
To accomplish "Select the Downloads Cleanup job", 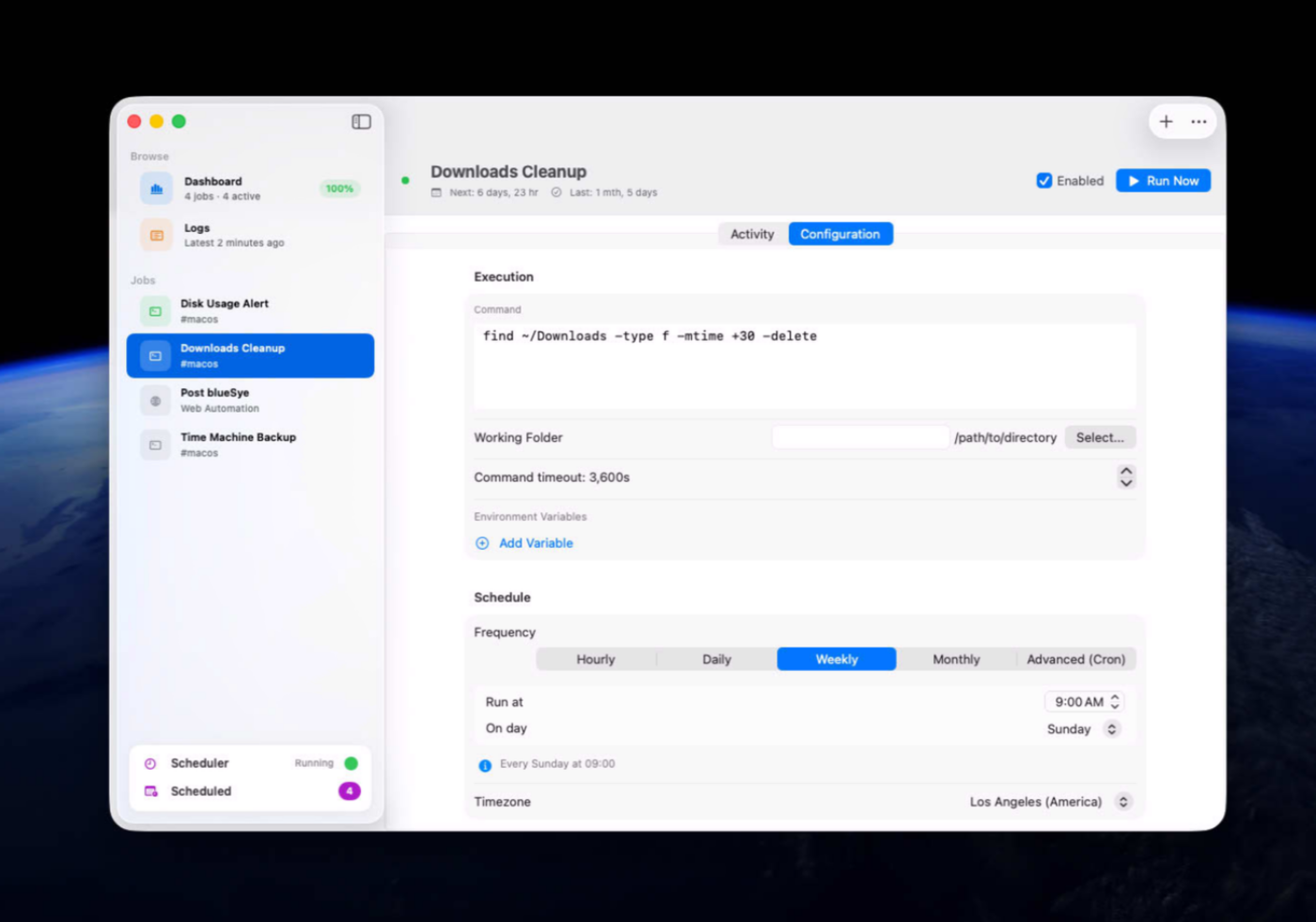I will 250,356.
